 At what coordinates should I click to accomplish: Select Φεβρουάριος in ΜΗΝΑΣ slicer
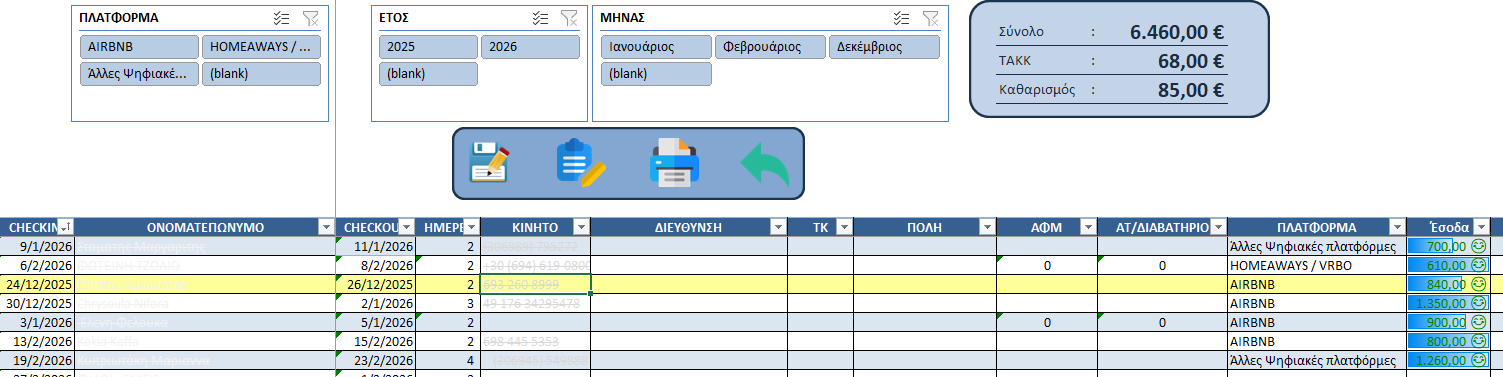[x=770, y=47]
